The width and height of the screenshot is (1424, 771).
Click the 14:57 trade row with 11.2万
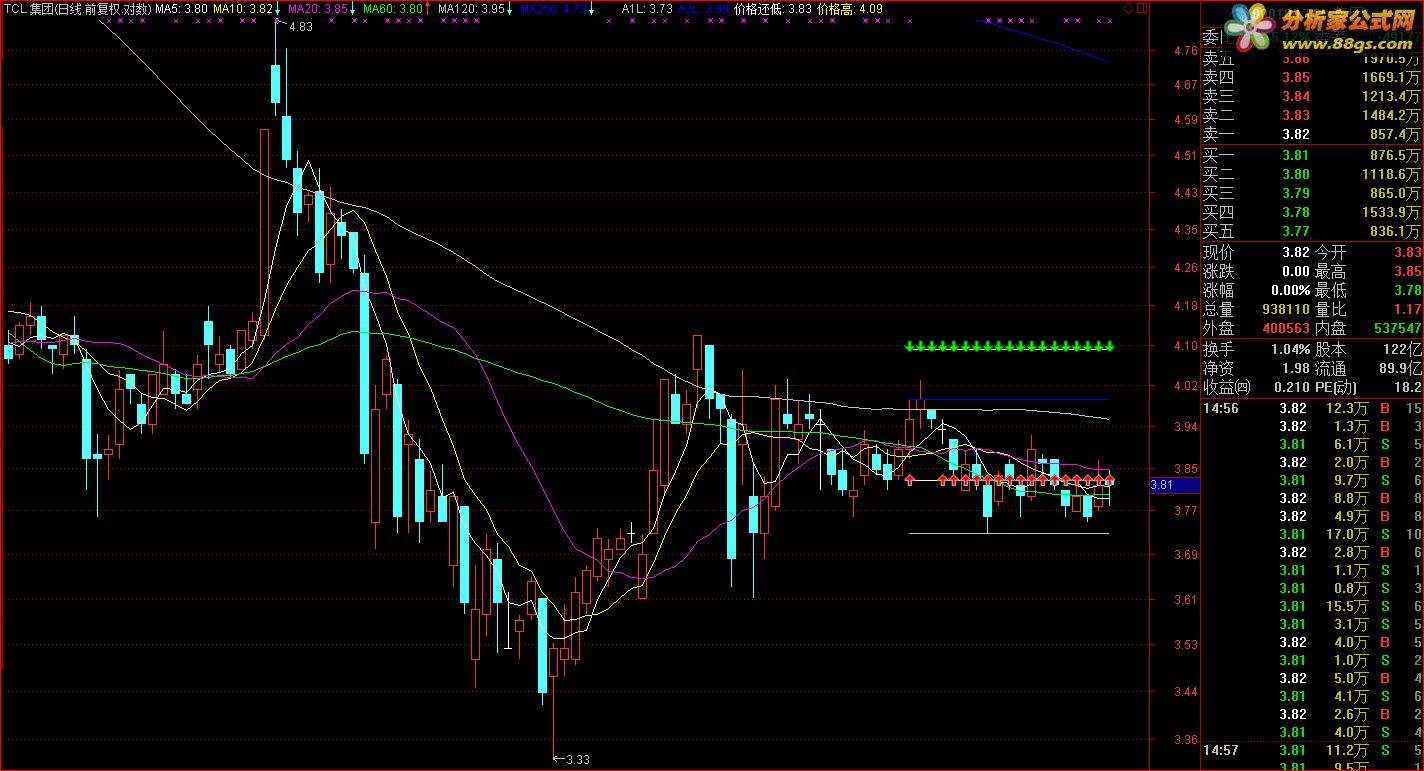1311,750
